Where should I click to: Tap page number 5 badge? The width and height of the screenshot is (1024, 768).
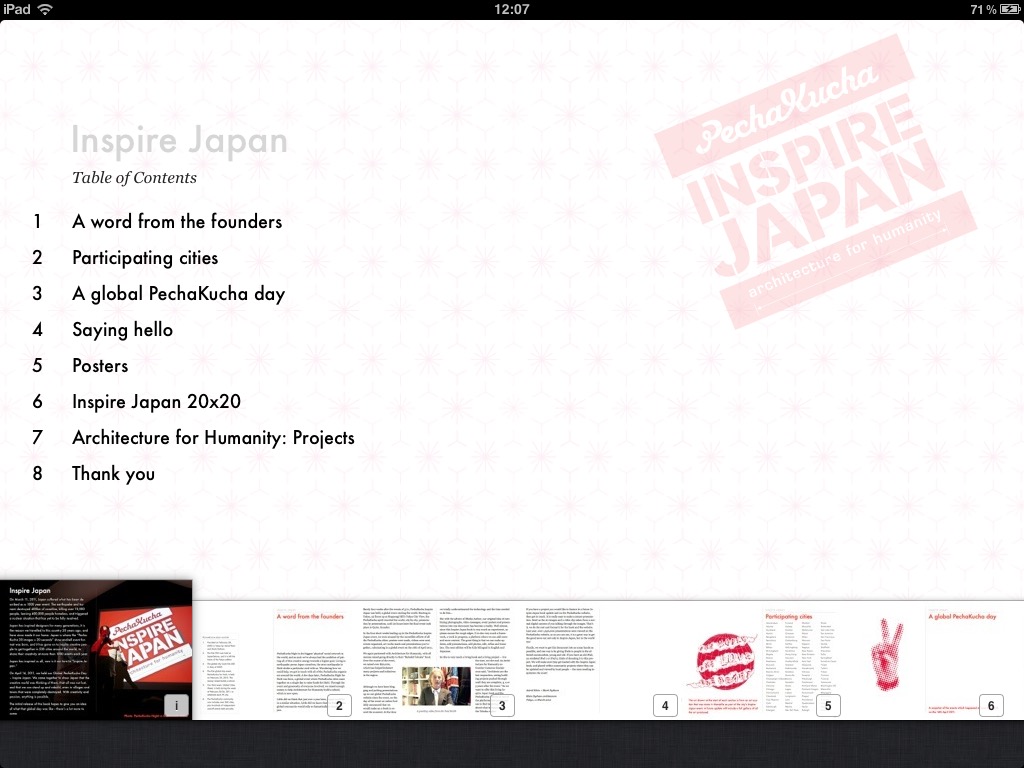click(x=827, y=706)
